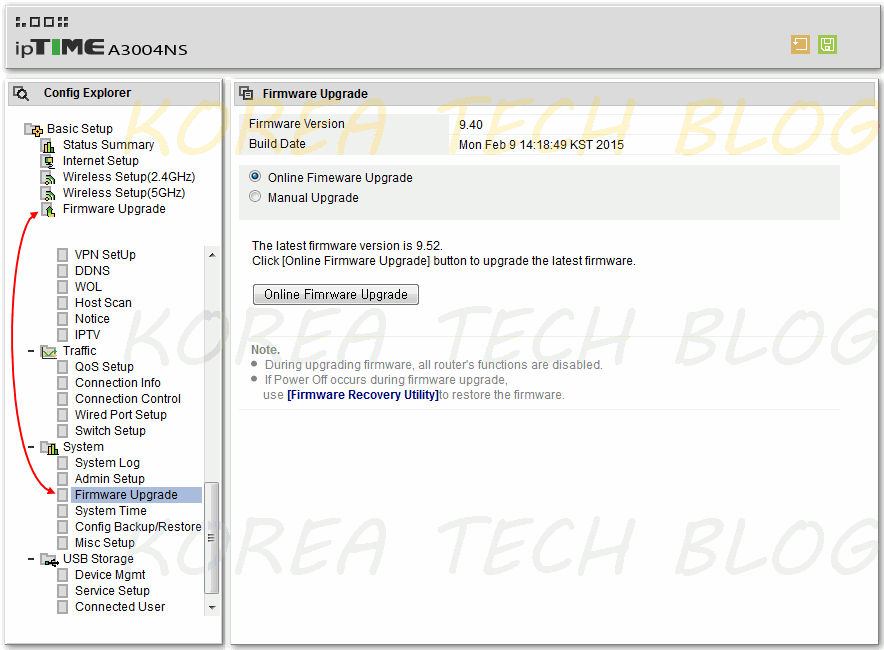Select highlighted Firmware Upgrade under System
Image resolution: width=884 pixels, height=650 pixels.
(x=136, y=495)
